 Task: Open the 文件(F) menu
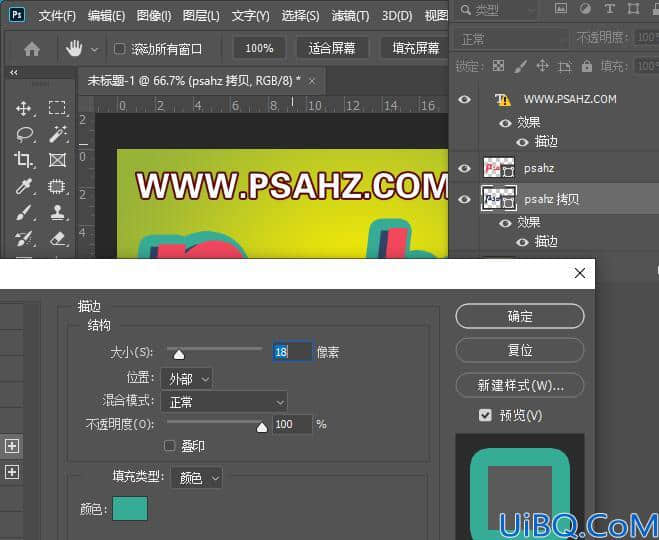57,16
